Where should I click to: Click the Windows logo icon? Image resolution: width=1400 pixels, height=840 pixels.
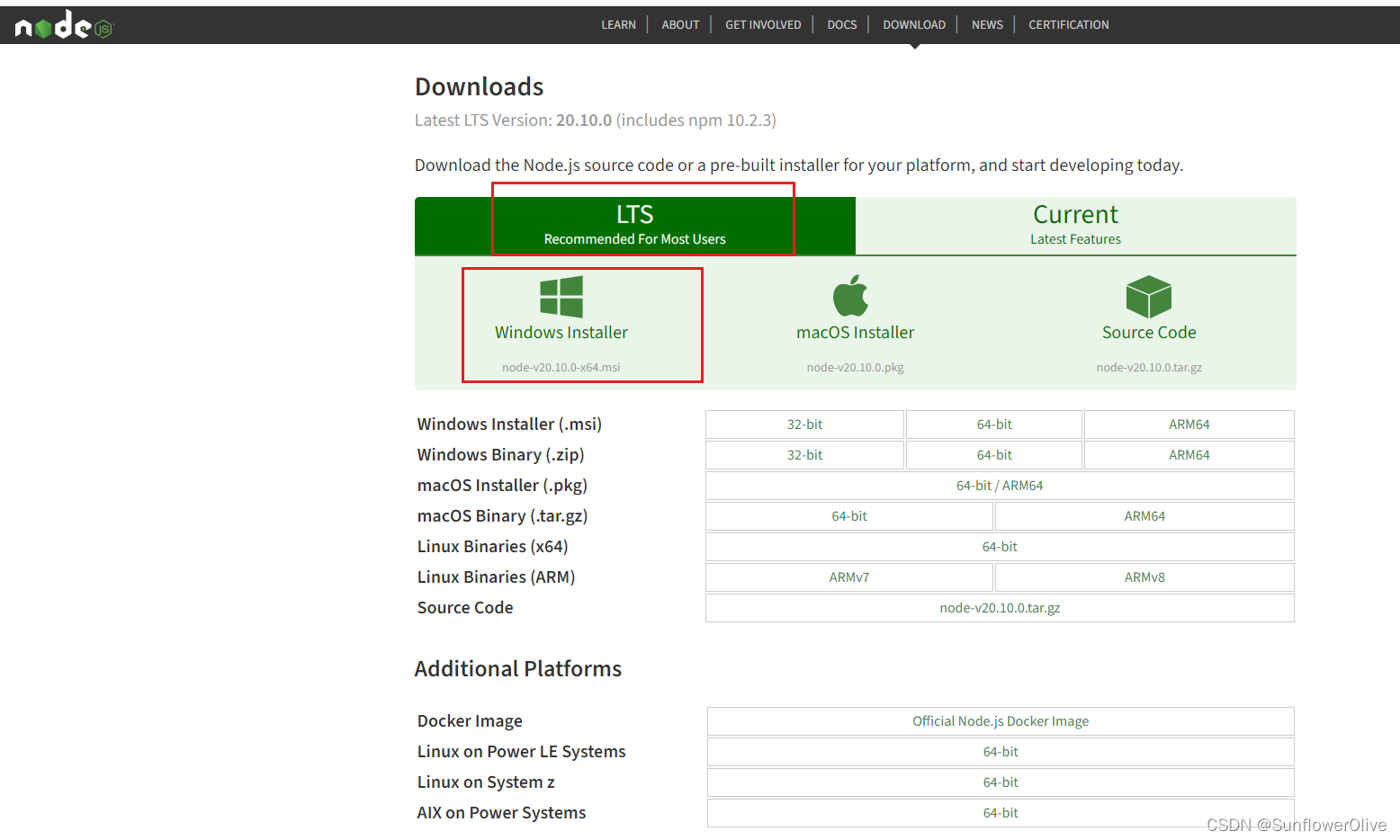click(561, 297)
